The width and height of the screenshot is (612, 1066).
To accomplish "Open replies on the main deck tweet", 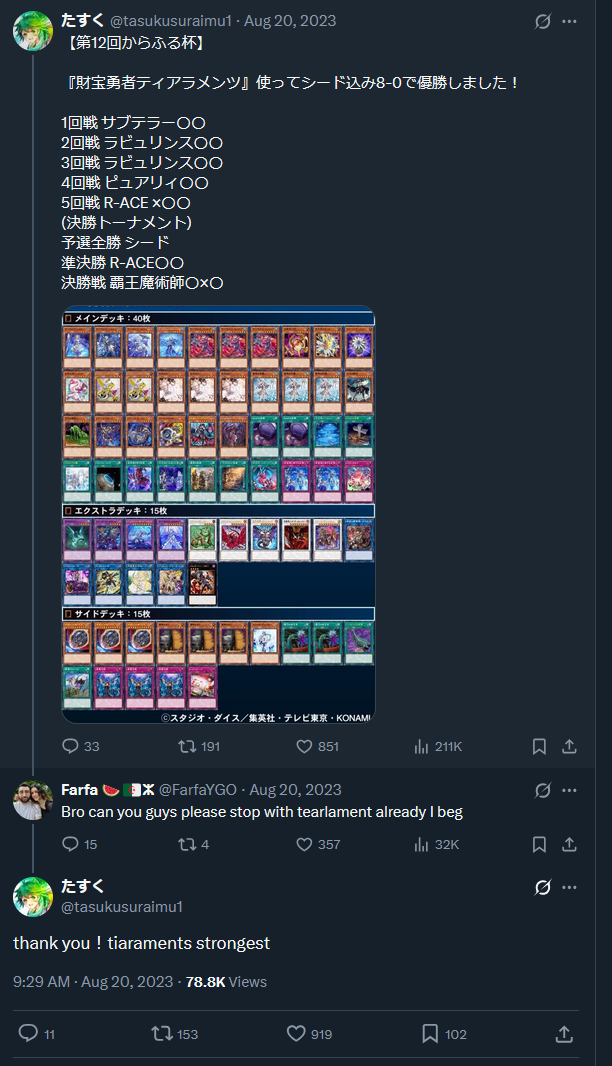I will click(81, 746).
